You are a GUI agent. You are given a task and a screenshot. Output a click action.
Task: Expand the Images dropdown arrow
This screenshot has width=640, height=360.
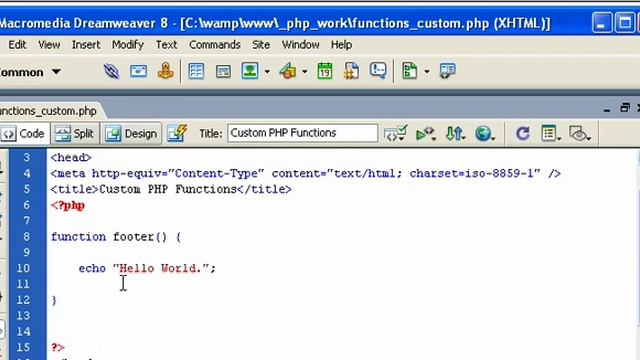tap(267, 72)
